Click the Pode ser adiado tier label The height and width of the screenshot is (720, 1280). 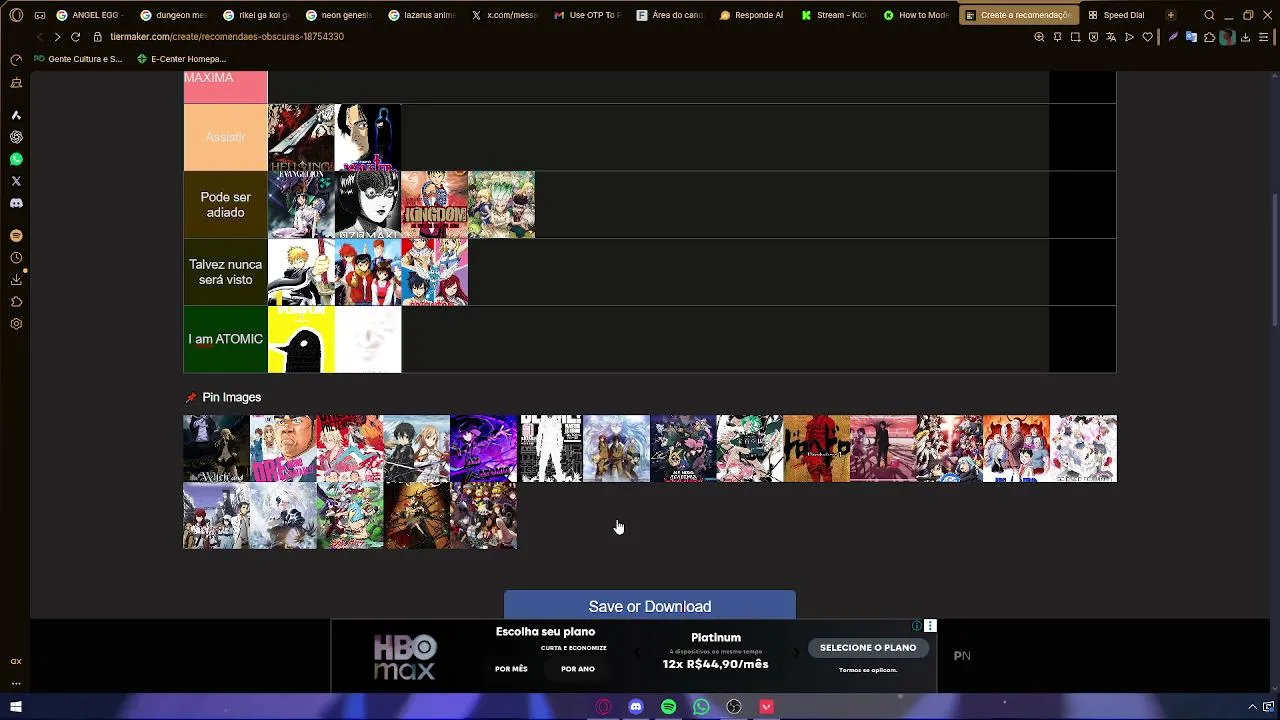point(225,205)
